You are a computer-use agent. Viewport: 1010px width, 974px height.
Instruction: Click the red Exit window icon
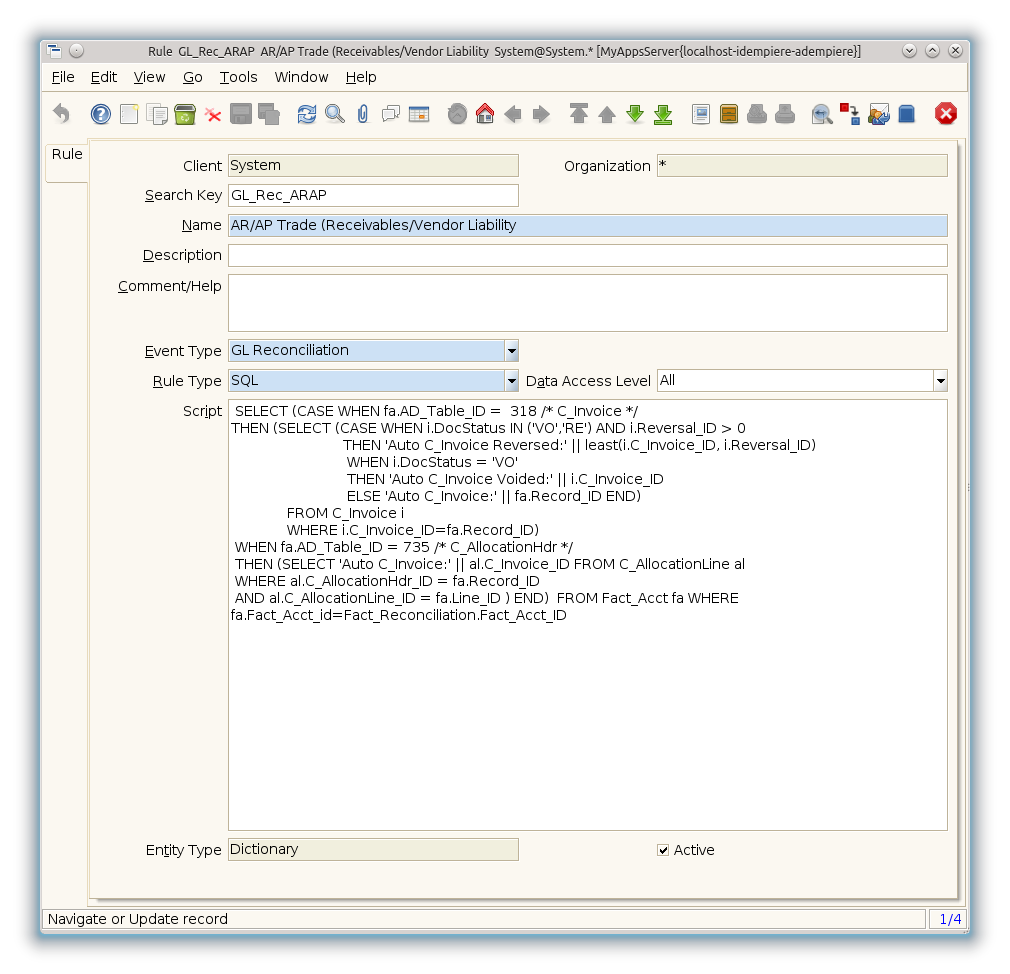coord(945,114)
